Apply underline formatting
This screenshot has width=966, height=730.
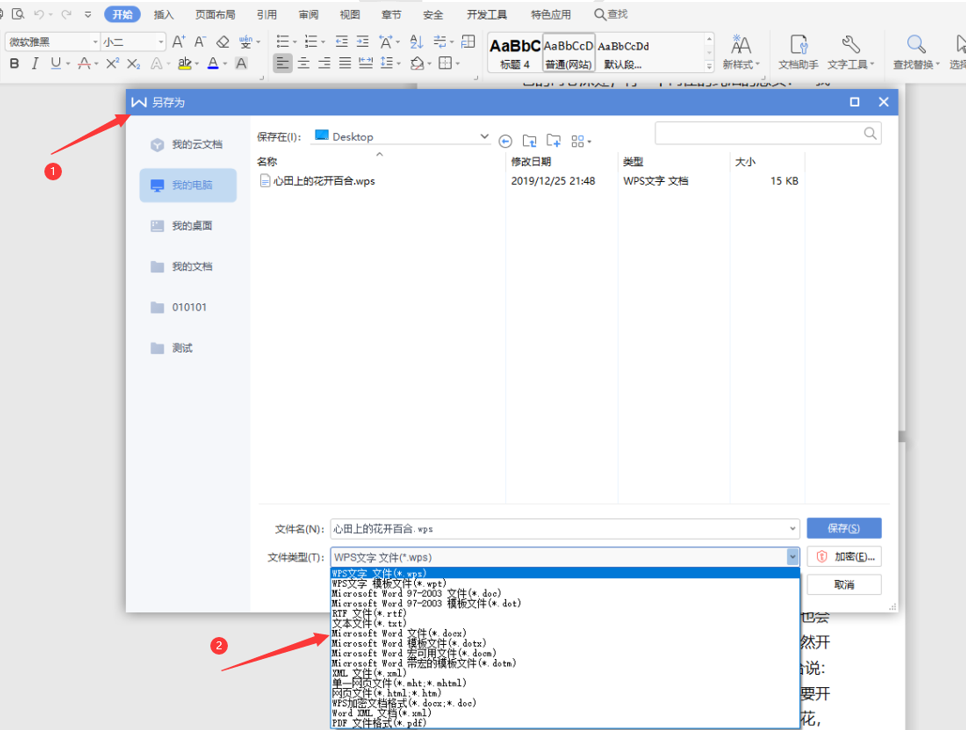[x=56, y=63]
